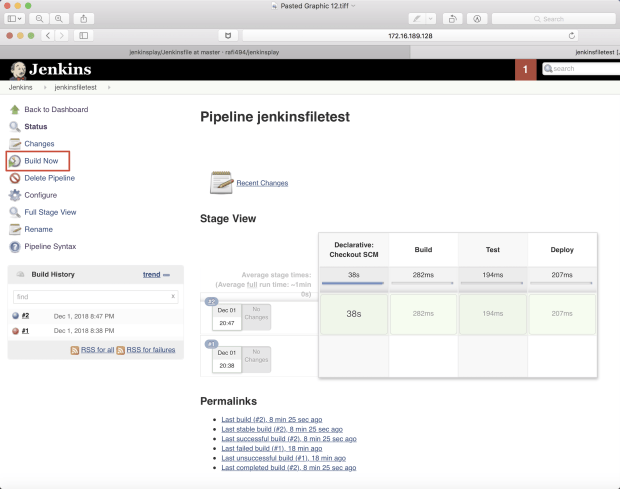Switch to the jenkinsfiletest browser tab
Screen dimensions: 620x489
(515, 52)
